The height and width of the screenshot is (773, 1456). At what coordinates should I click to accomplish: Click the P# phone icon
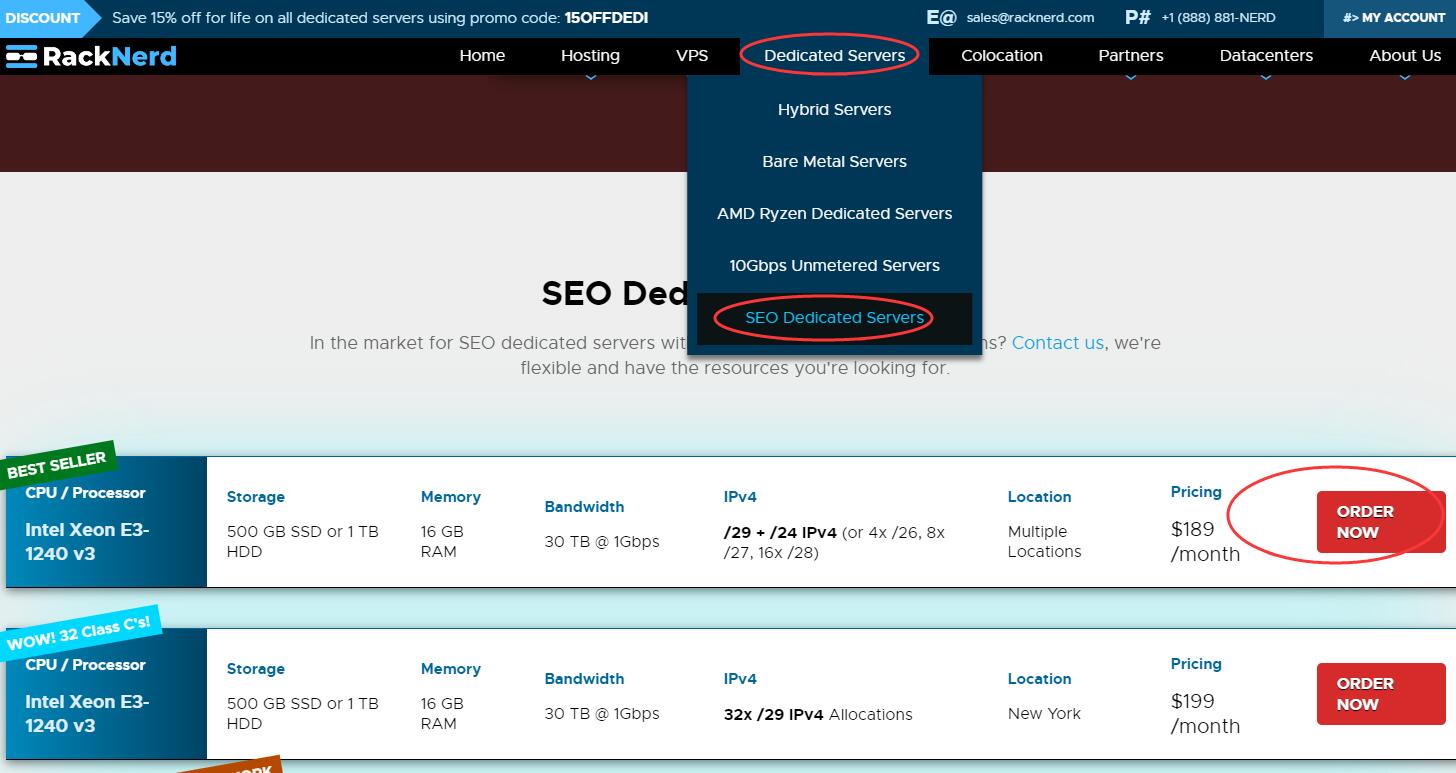1138,18
